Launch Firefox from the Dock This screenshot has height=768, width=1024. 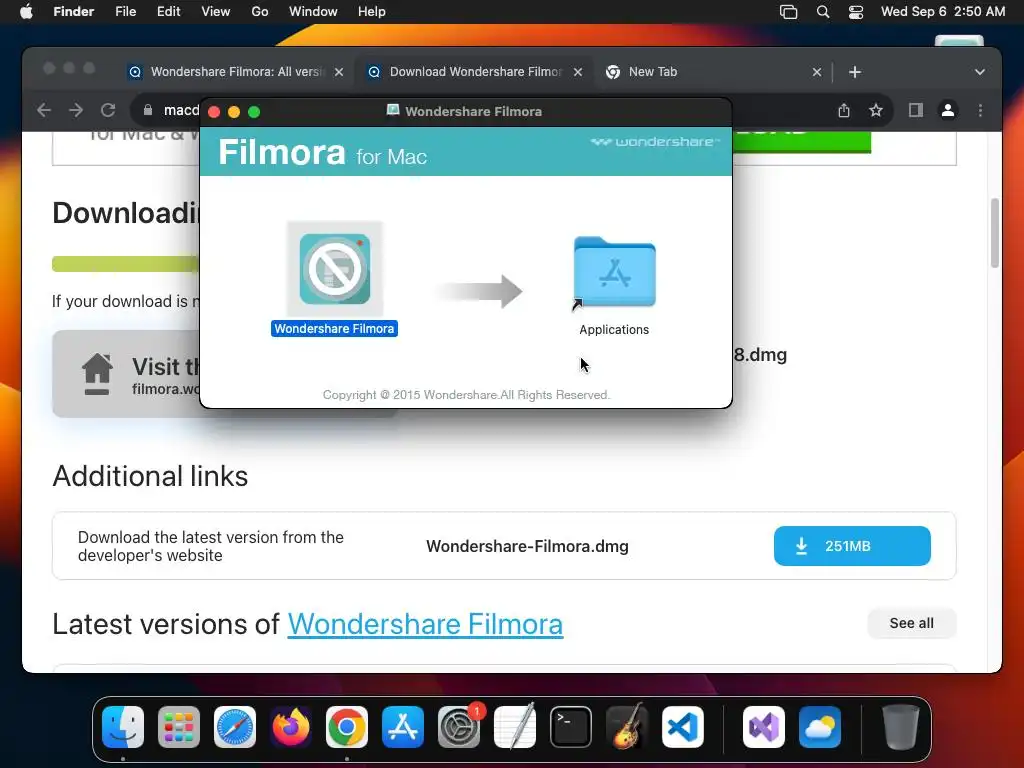[291, 727]
